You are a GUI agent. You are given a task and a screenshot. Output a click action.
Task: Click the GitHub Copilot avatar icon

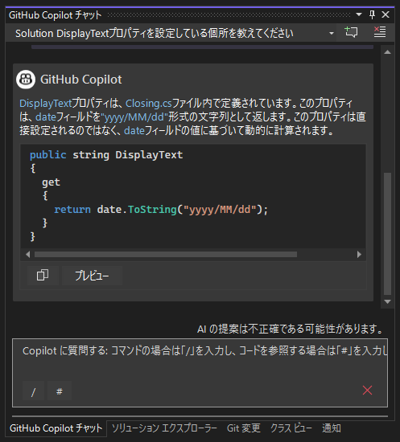(x=26, y=79)
